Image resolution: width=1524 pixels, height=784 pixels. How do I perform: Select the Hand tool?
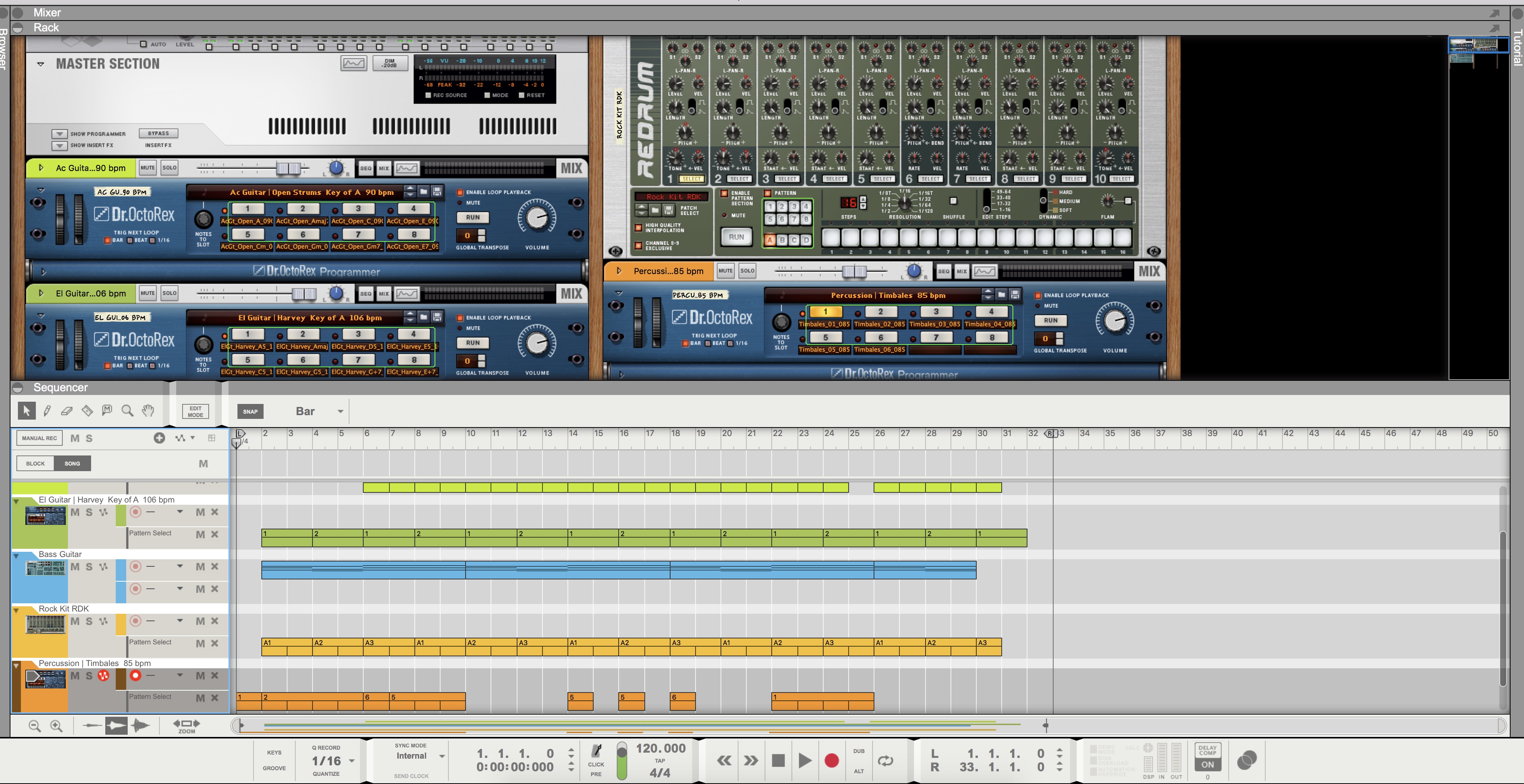tap(148, 410)
